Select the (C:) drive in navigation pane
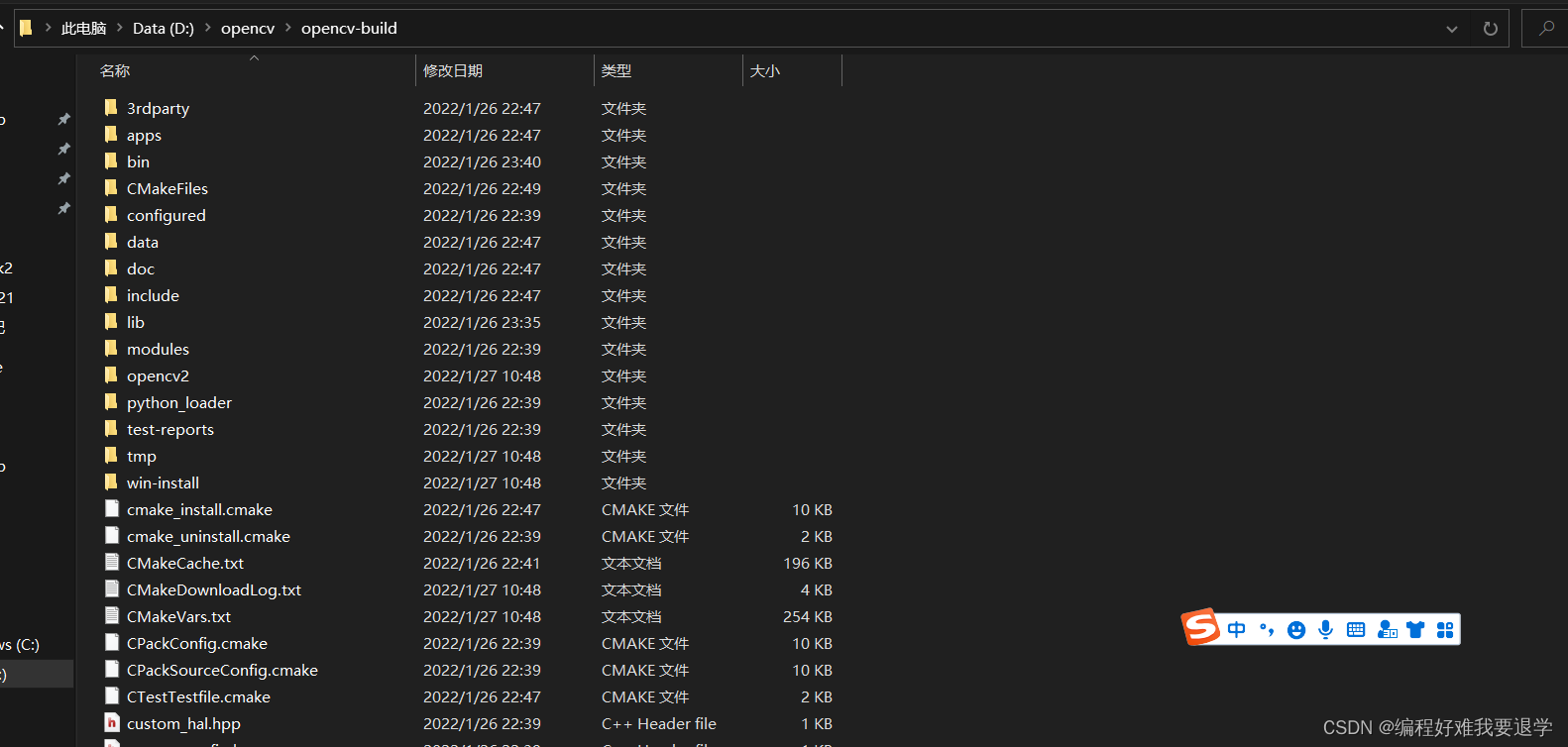Image resolution: width=1568 pixels, height=747 pixels. 20,644
